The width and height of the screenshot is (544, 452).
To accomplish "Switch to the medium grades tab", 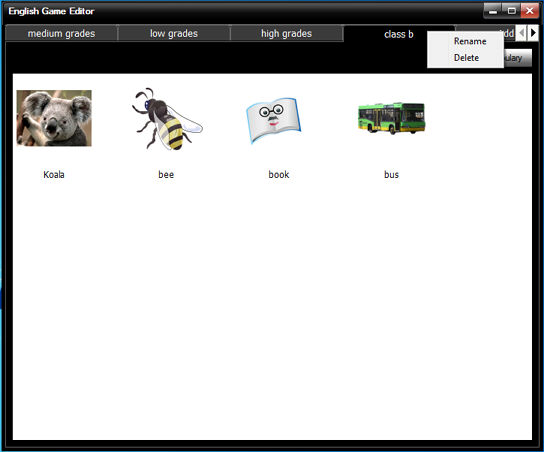I will pos(61,34).
